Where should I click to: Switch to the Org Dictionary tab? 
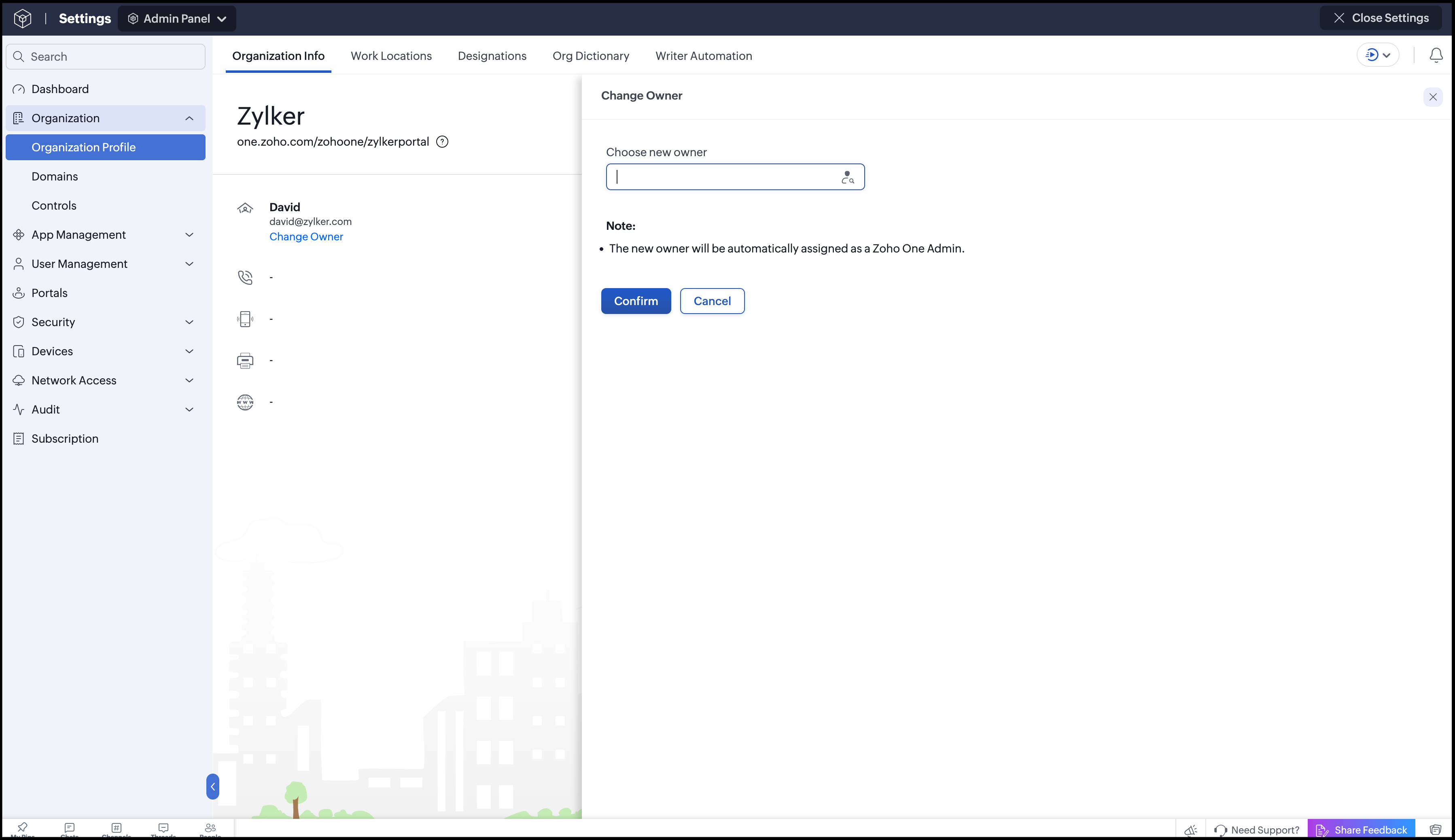[x=591, y=56]
